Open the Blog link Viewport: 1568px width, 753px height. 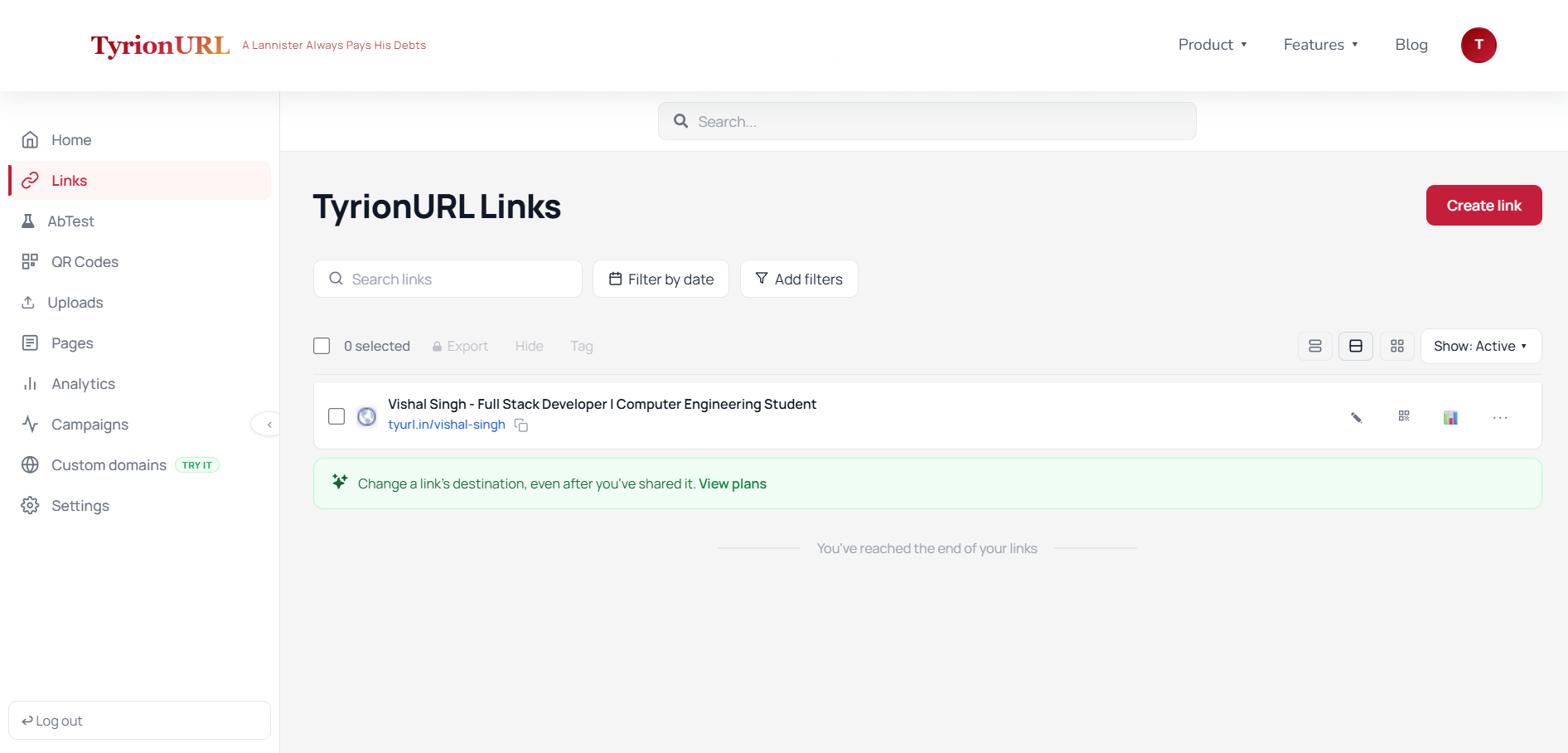(x=1411, y=45)
